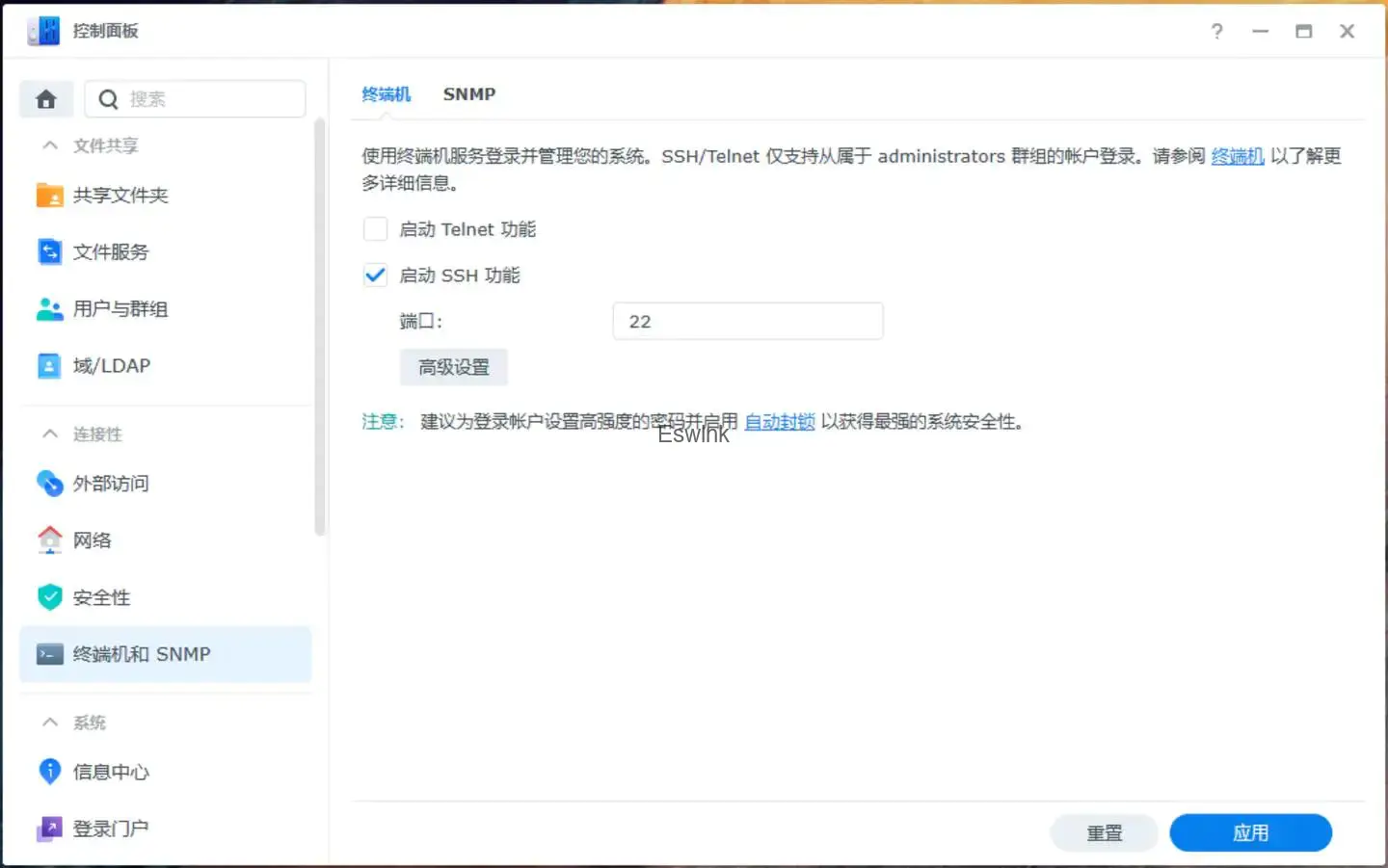Collapse the 系统 section chevron
This screenshot has width=1388, height=868.
point(50,723)
